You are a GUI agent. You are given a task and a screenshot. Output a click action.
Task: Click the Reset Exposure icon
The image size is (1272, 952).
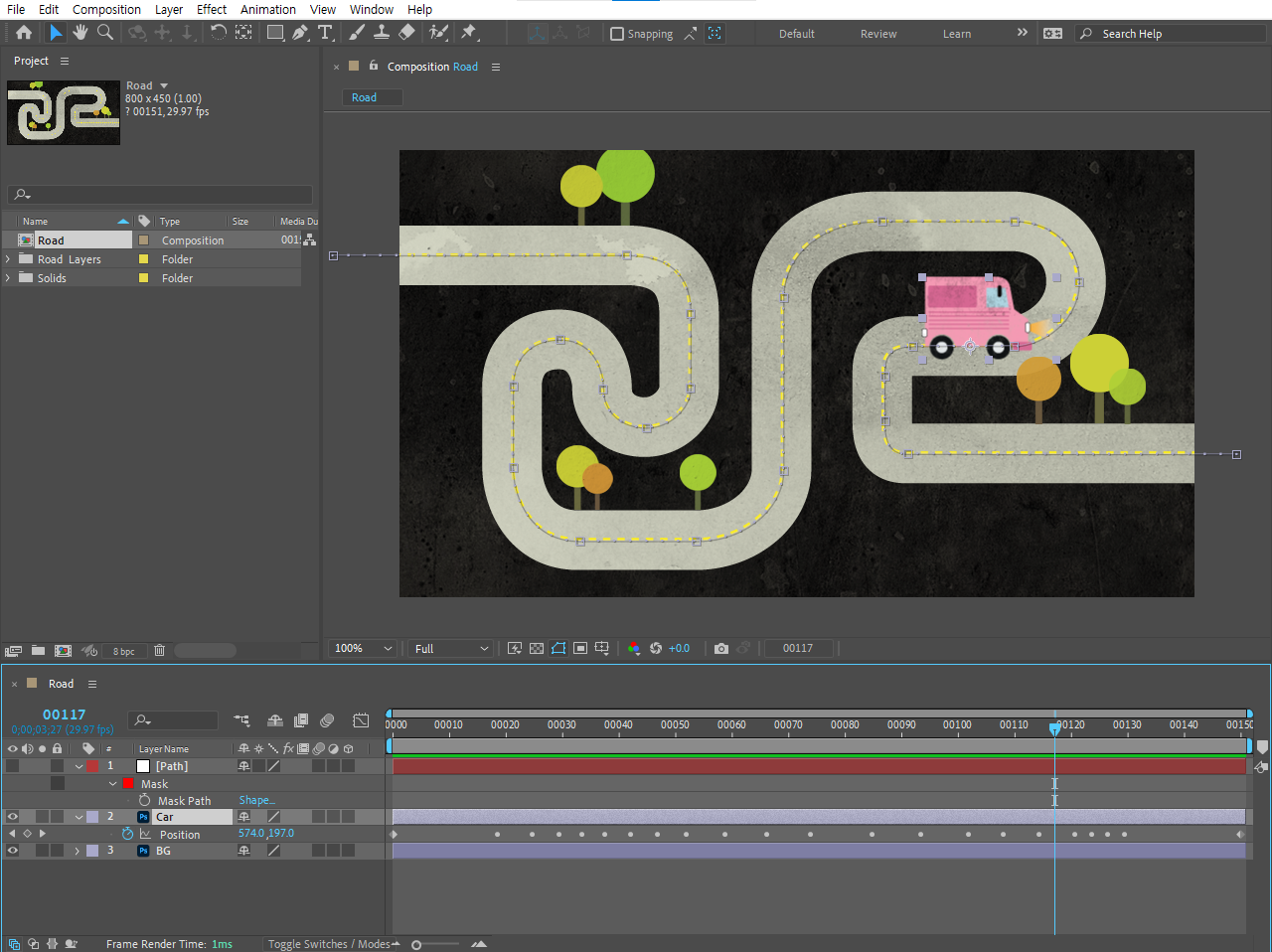656,648
